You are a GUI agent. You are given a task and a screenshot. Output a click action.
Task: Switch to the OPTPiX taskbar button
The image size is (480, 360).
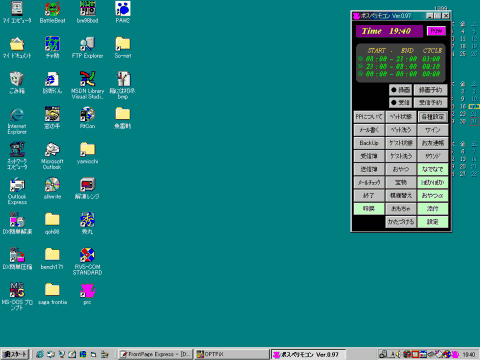[232, 354]
